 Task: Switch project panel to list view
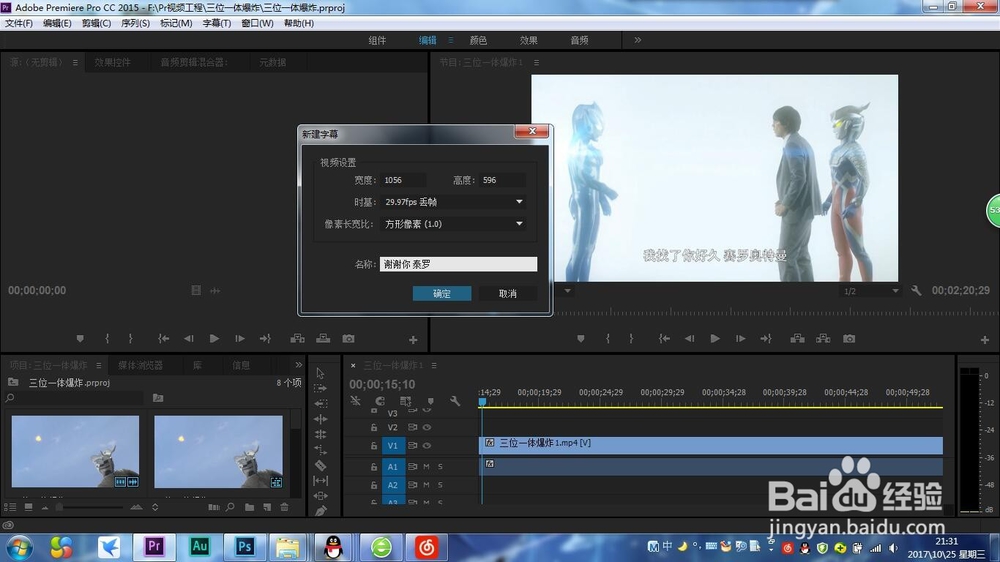click(x=10, y=507)
